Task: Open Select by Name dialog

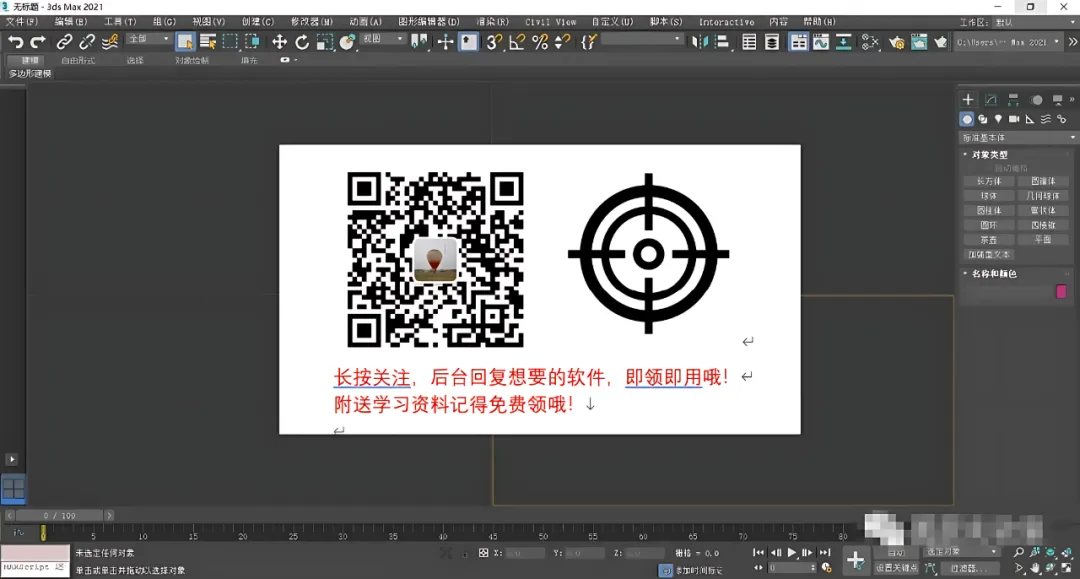Action: (208, 42)
